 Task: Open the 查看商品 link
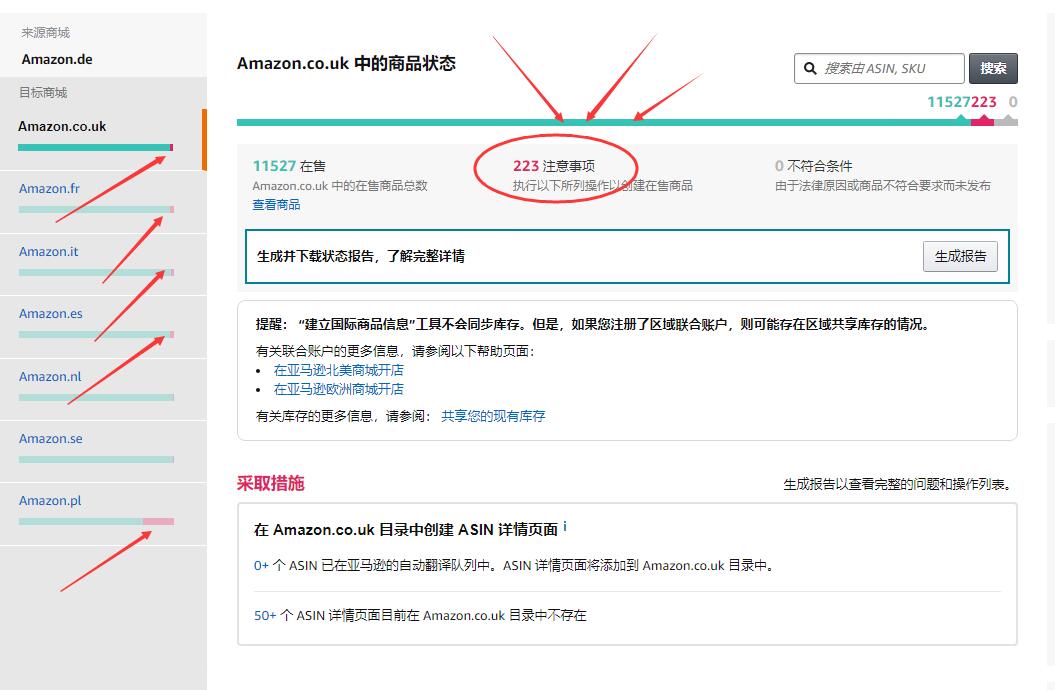[276, 204]
